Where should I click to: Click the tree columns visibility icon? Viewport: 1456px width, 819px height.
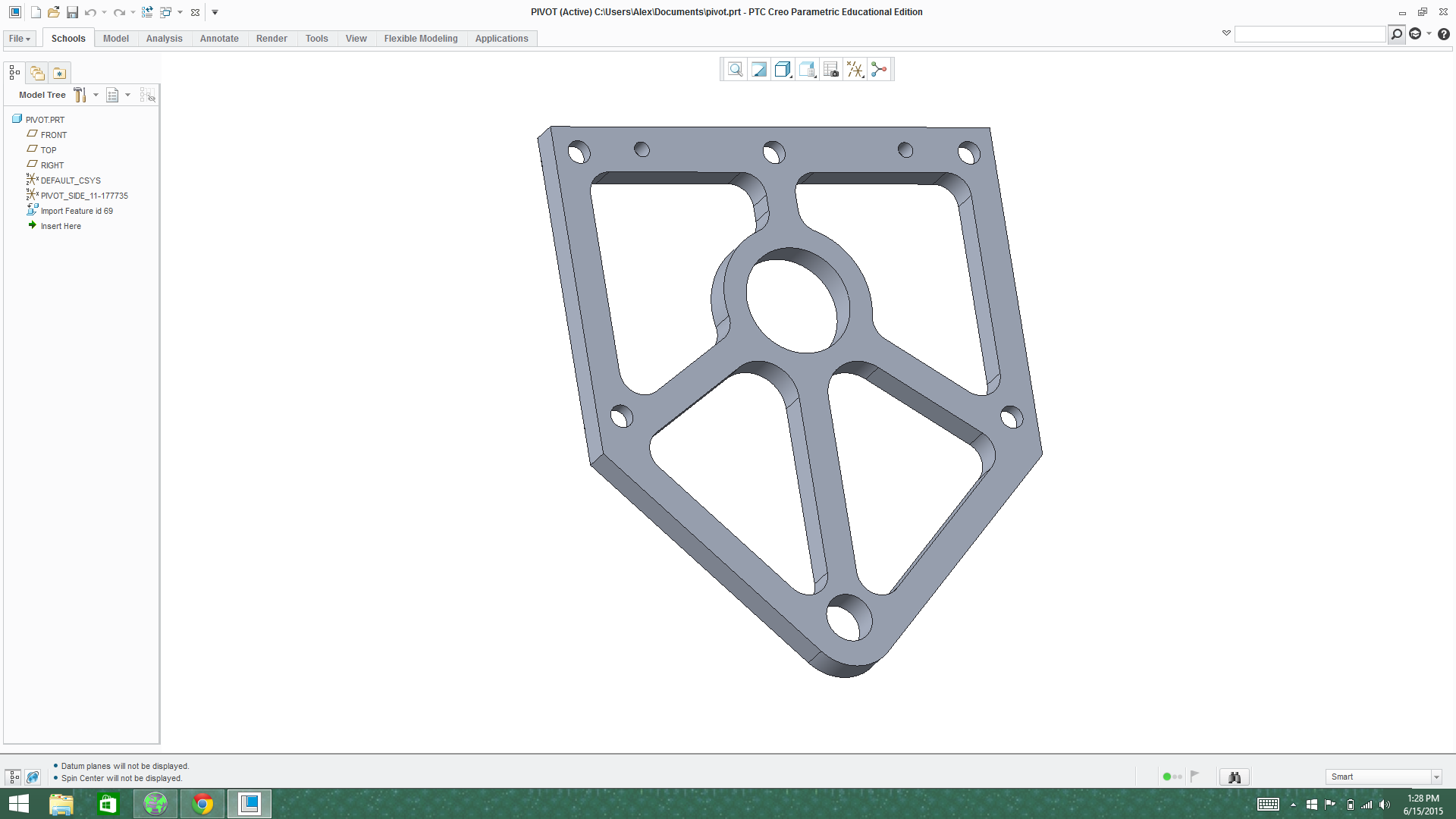click(148, 95)
